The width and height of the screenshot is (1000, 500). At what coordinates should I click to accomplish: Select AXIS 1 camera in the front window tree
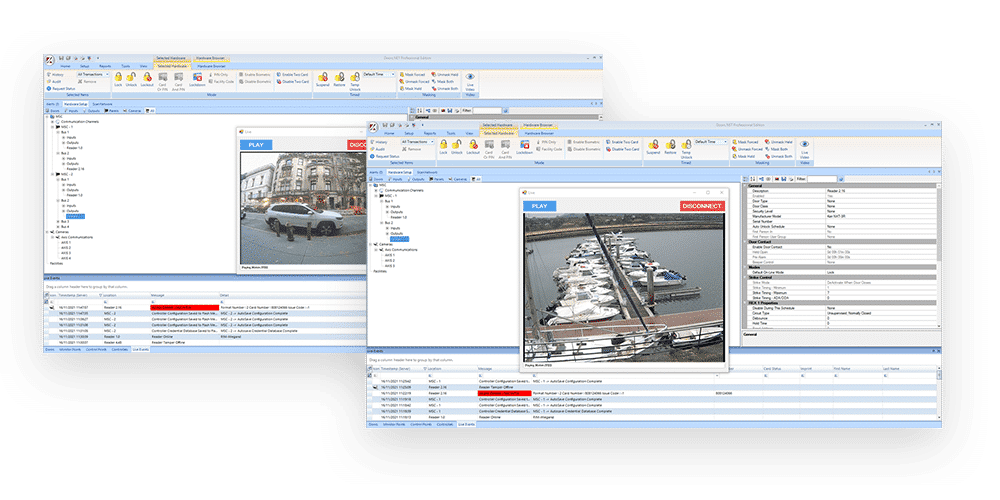click(391, 255)
